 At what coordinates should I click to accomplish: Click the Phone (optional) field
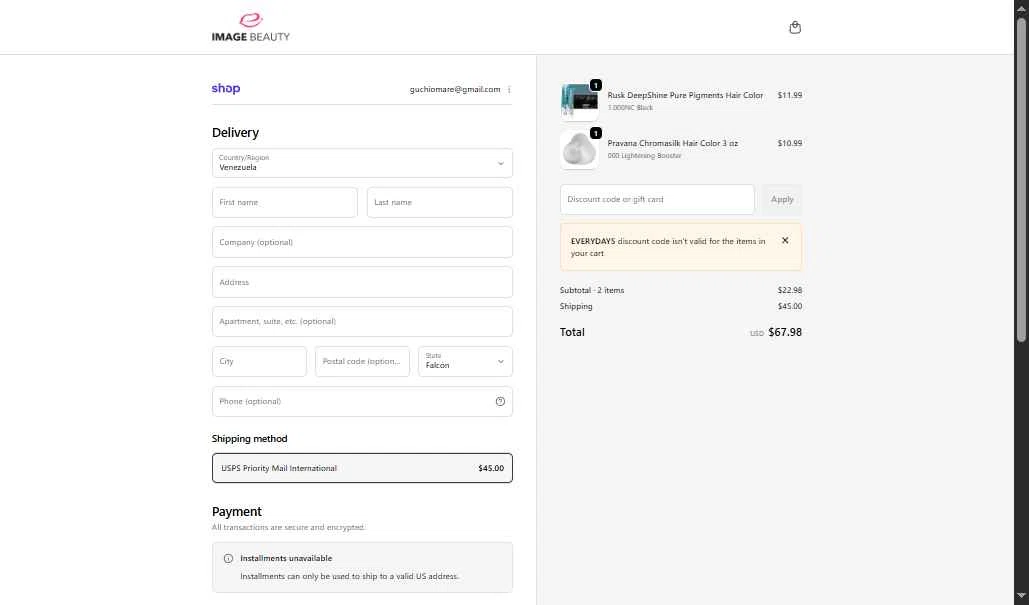pos(362,402)
